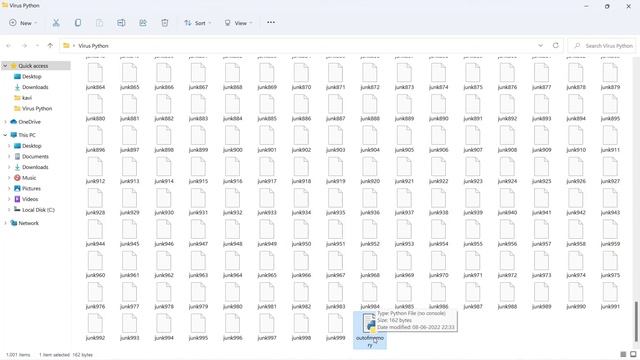Select file junk879

point(610,77)
